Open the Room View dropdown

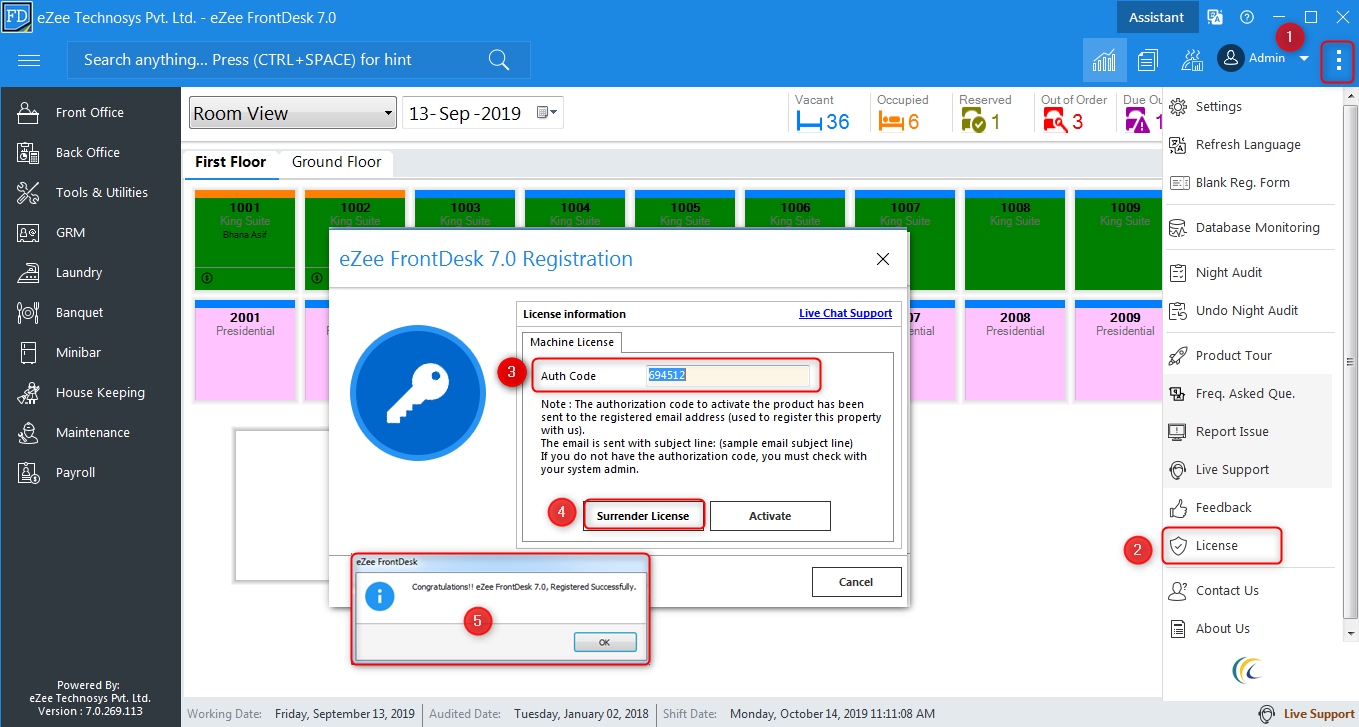293,113
